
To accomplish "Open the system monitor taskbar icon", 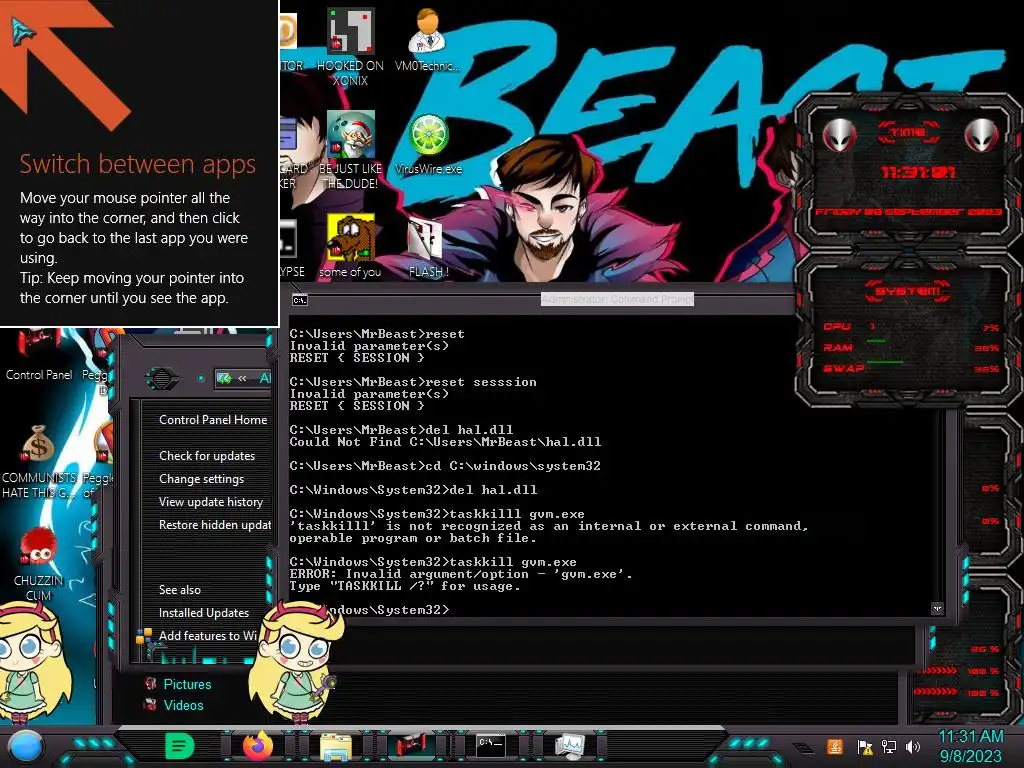I will (569, 746).
